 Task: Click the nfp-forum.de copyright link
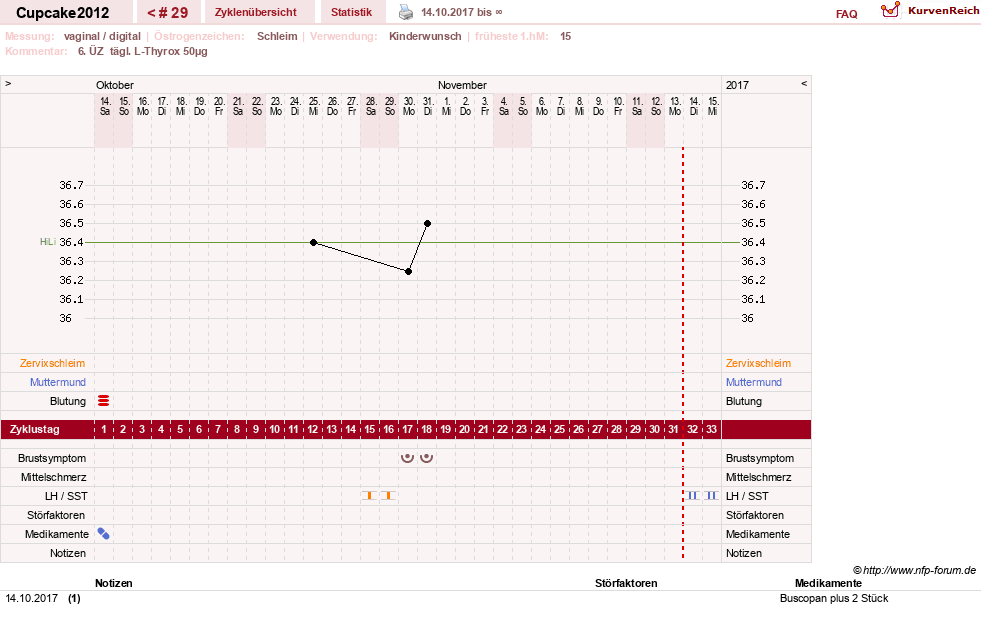pos(915,570)
